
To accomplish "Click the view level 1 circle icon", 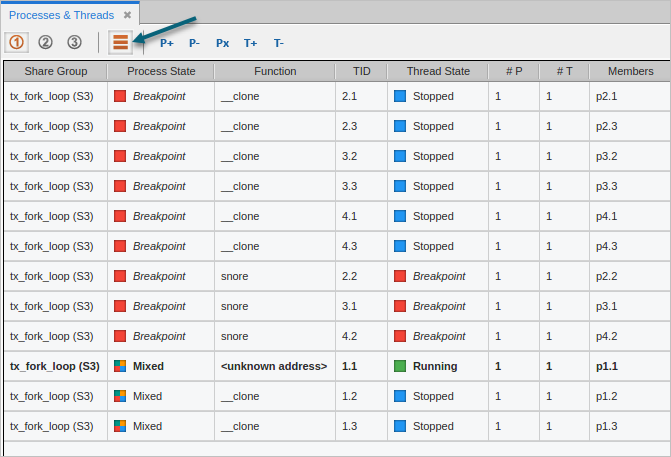I will 17,42.
